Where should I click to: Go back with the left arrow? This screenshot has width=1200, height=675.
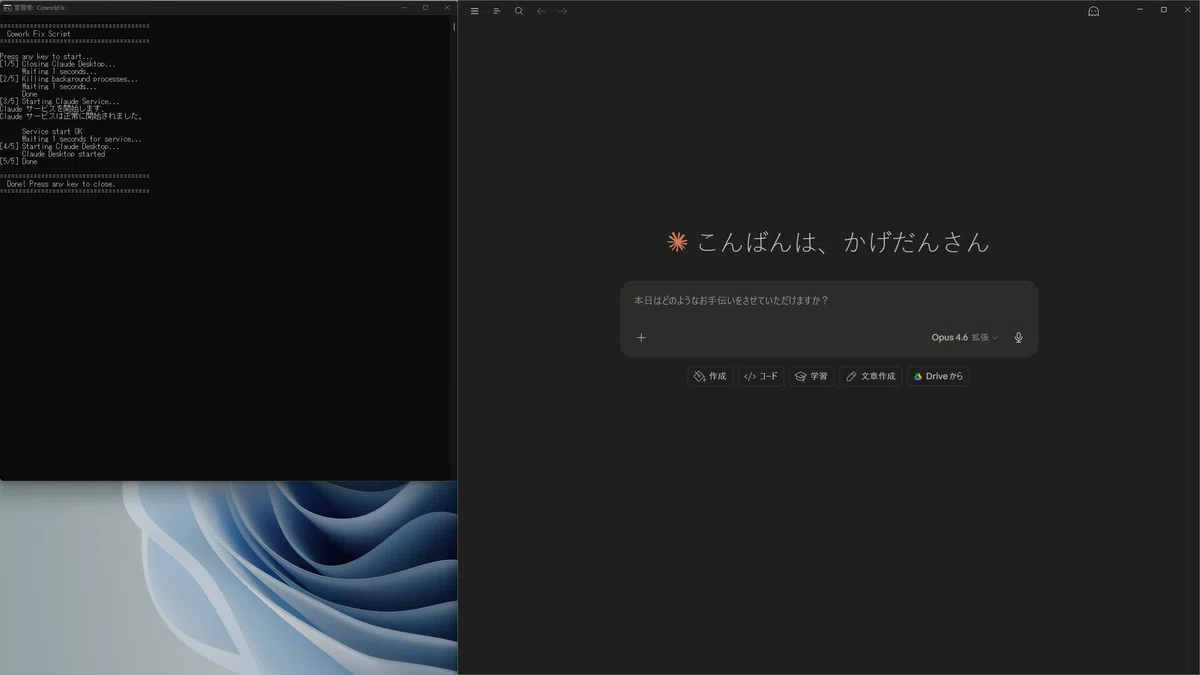[x=542, y=11]
